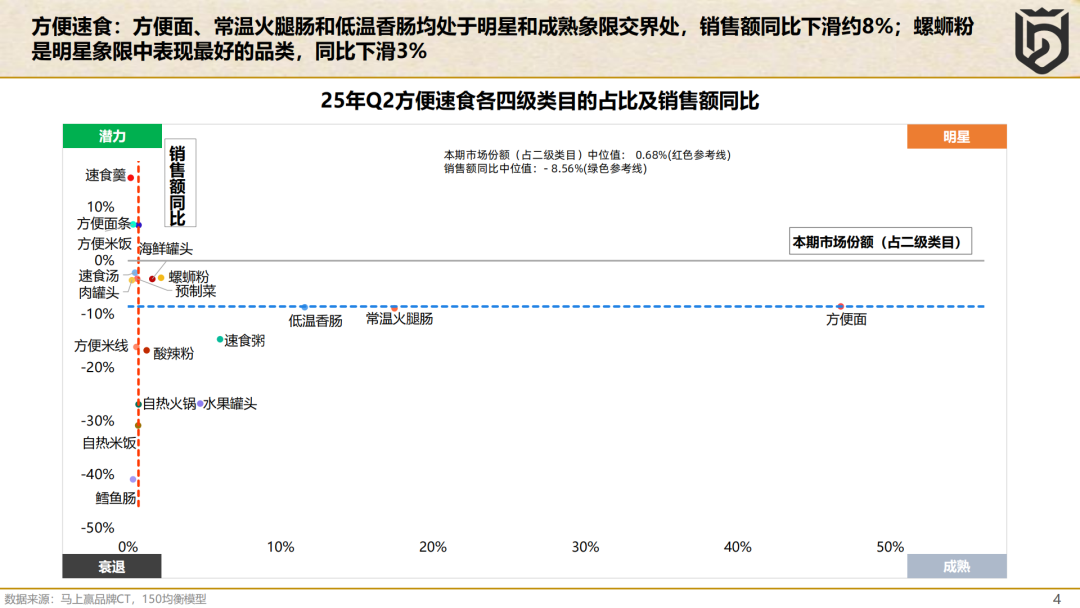1080x608 pixels.
Task: Click the green 潜力 quadrant label
Action: click(112, 136)
